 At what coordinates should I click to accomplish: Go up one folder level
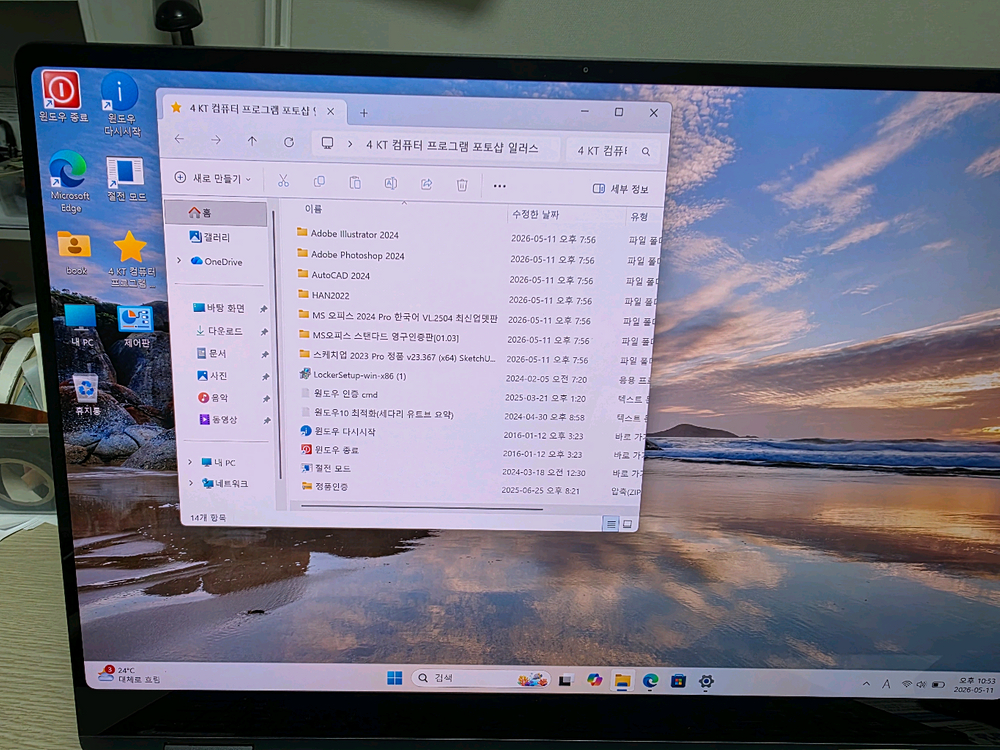253,141
